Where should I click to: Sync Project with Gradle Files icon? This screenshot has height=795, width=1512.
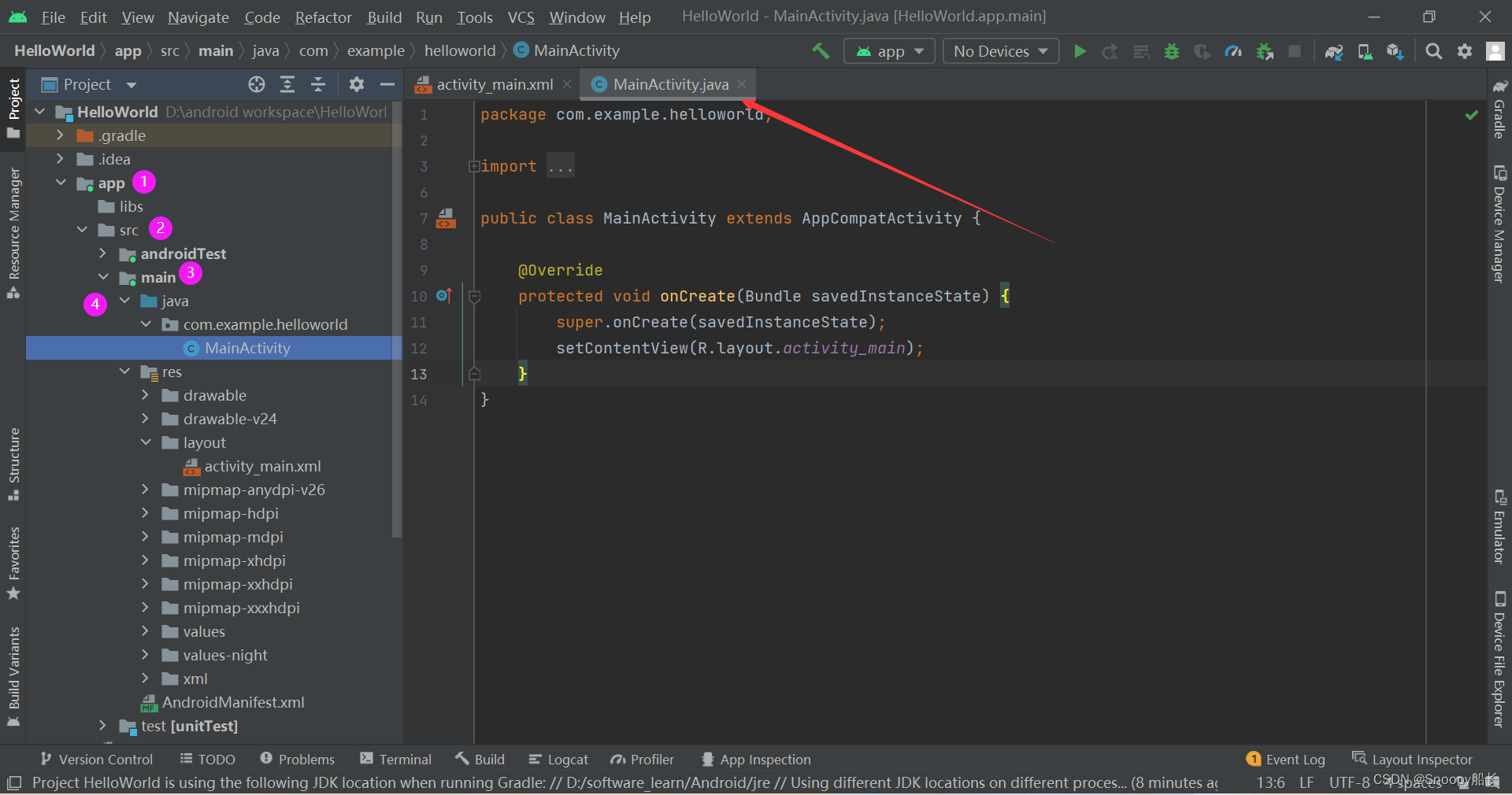coord(1333,51)
